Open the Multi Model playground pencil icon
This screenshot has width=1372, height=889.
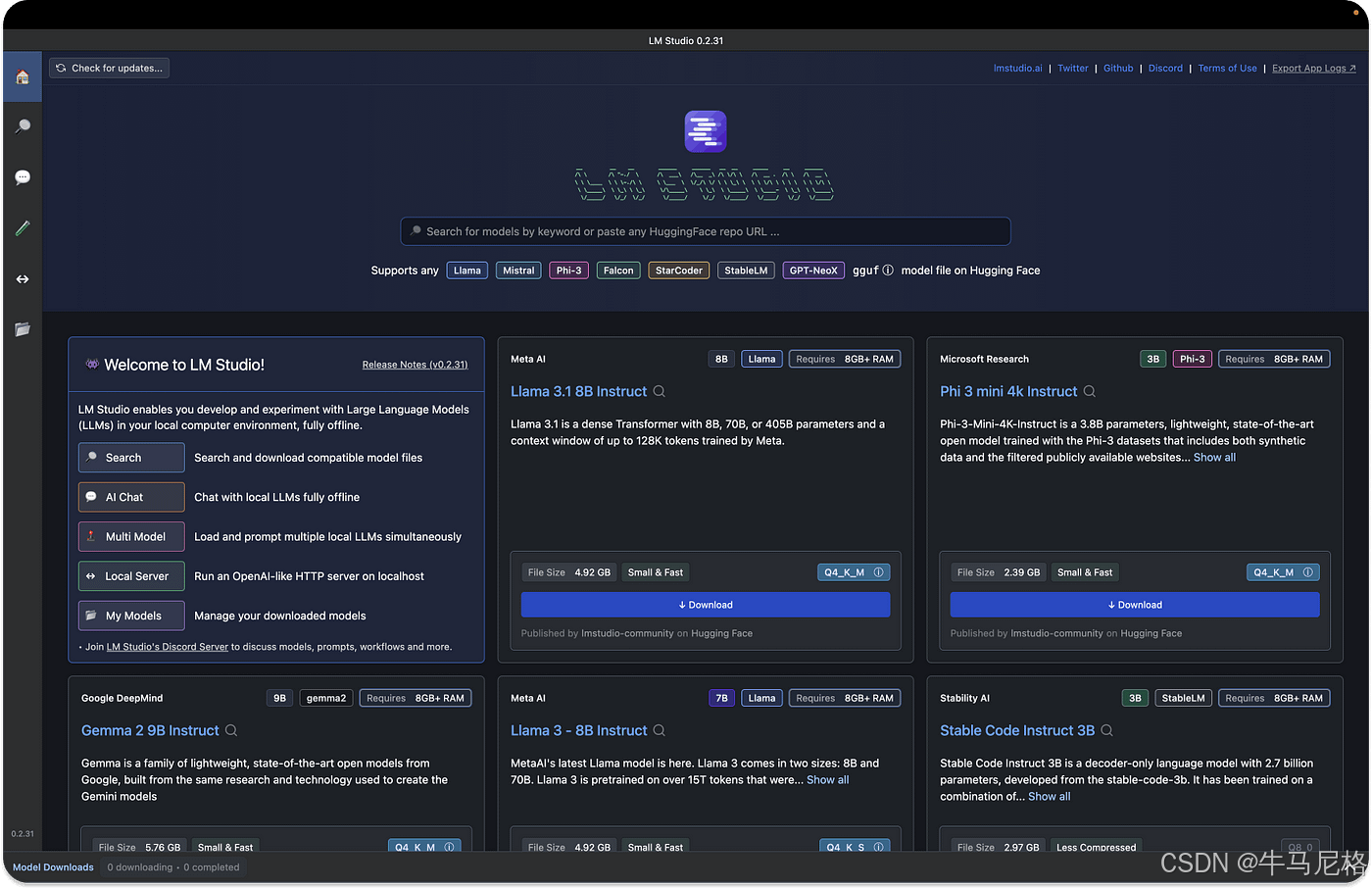point(23,228)
